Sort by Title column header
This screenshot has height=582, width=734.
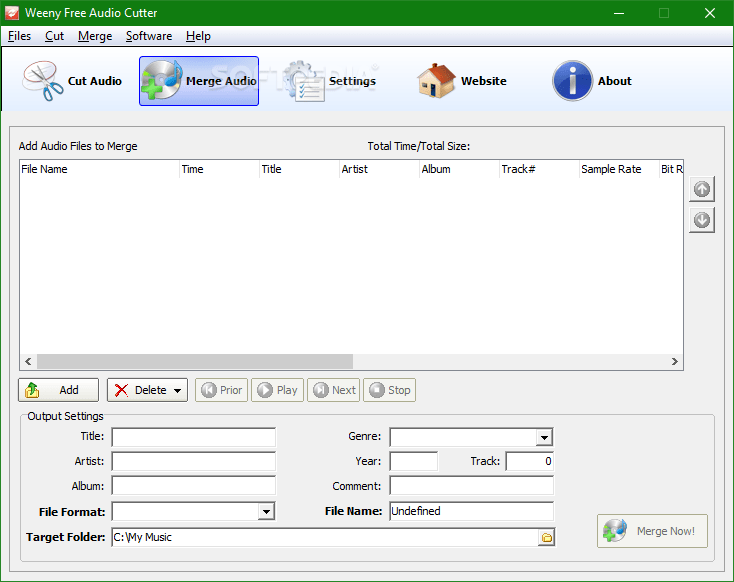point(300,169)
